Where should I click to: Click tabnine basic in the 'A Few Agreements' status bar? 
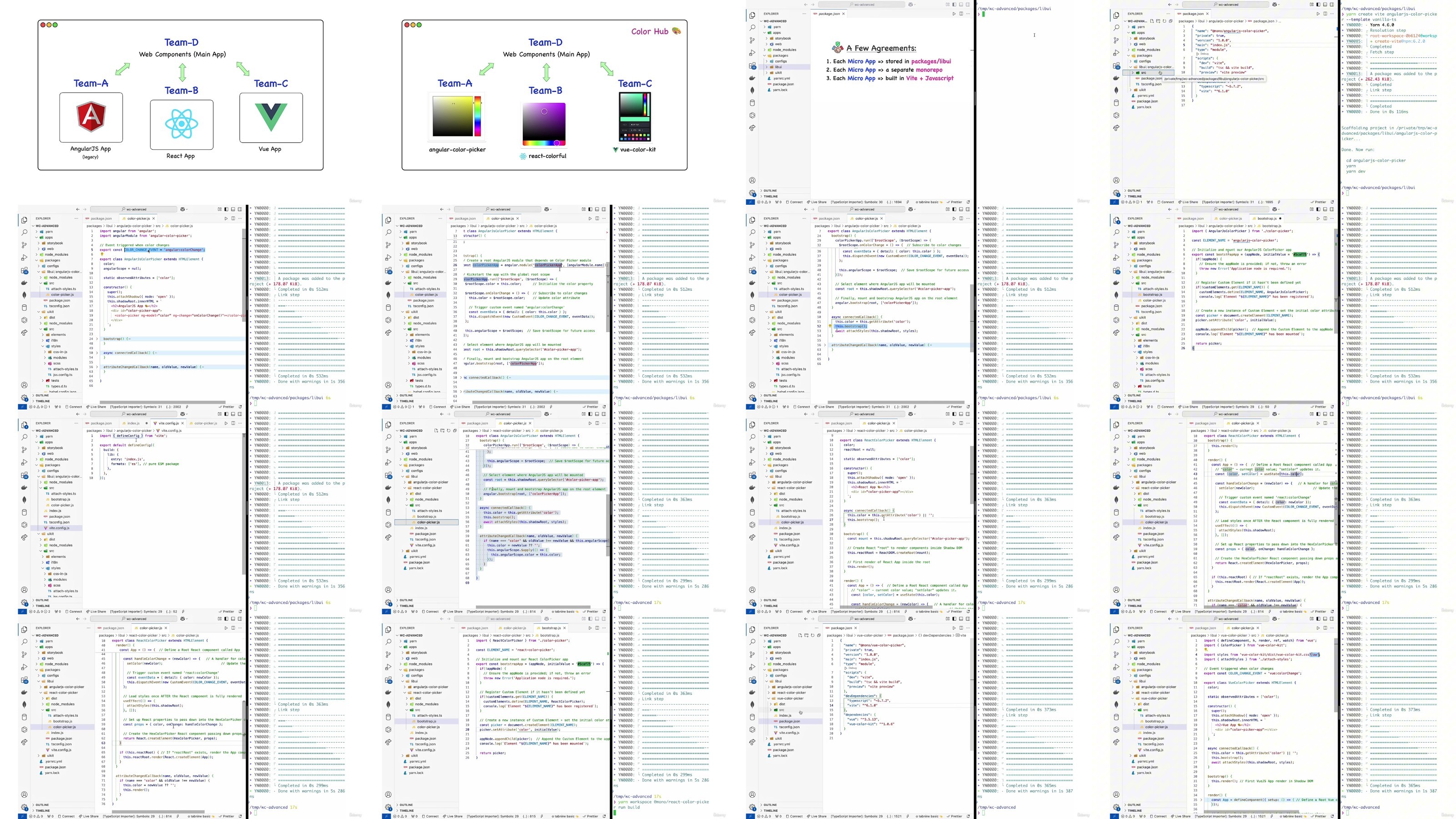point(929,202)
